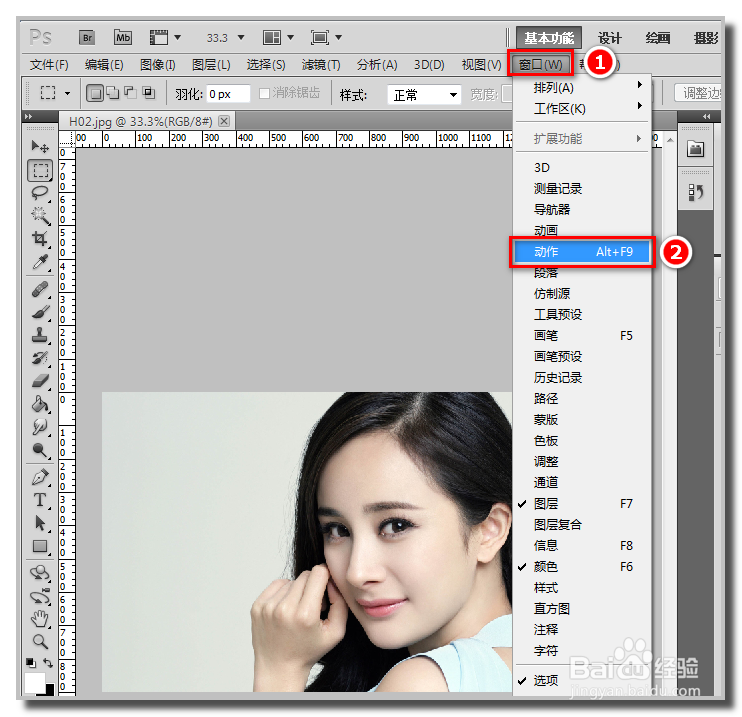This screenshot has width=742, height=717.
Task: Launch Adobe Bridge via Br icon
Action: click(87, 37)
